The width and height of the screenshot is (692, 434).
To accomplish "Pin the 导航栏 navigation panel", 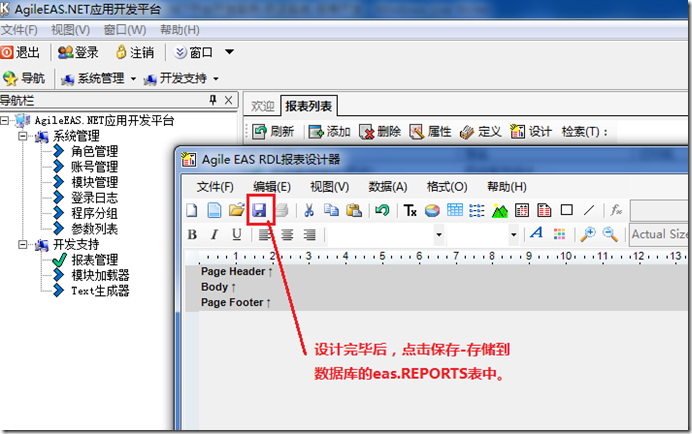I will [213, 100].
